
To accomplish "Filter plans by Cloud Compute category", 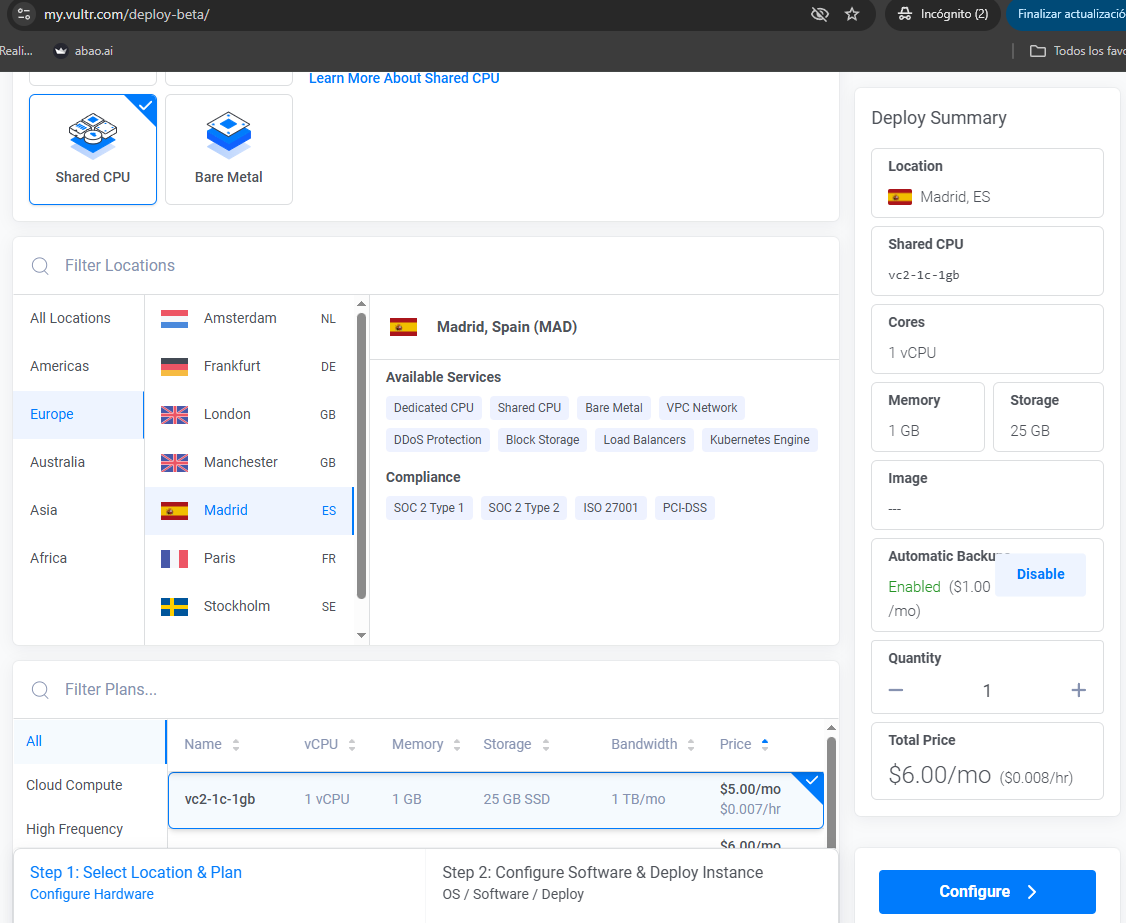I will point(74,785).
